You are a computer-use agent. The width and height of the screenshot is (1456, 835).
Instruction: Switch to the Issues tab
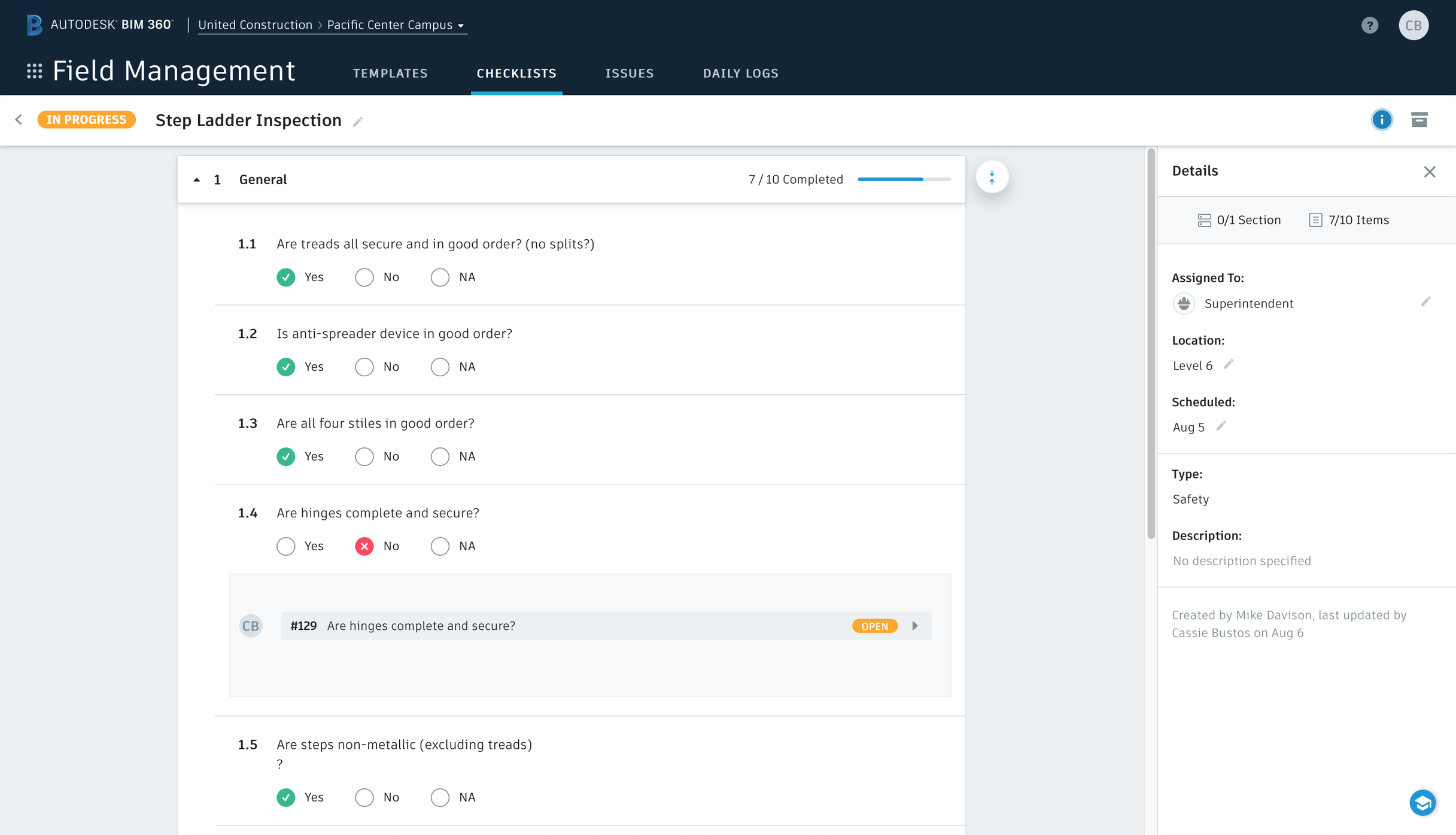pos(630,73)
